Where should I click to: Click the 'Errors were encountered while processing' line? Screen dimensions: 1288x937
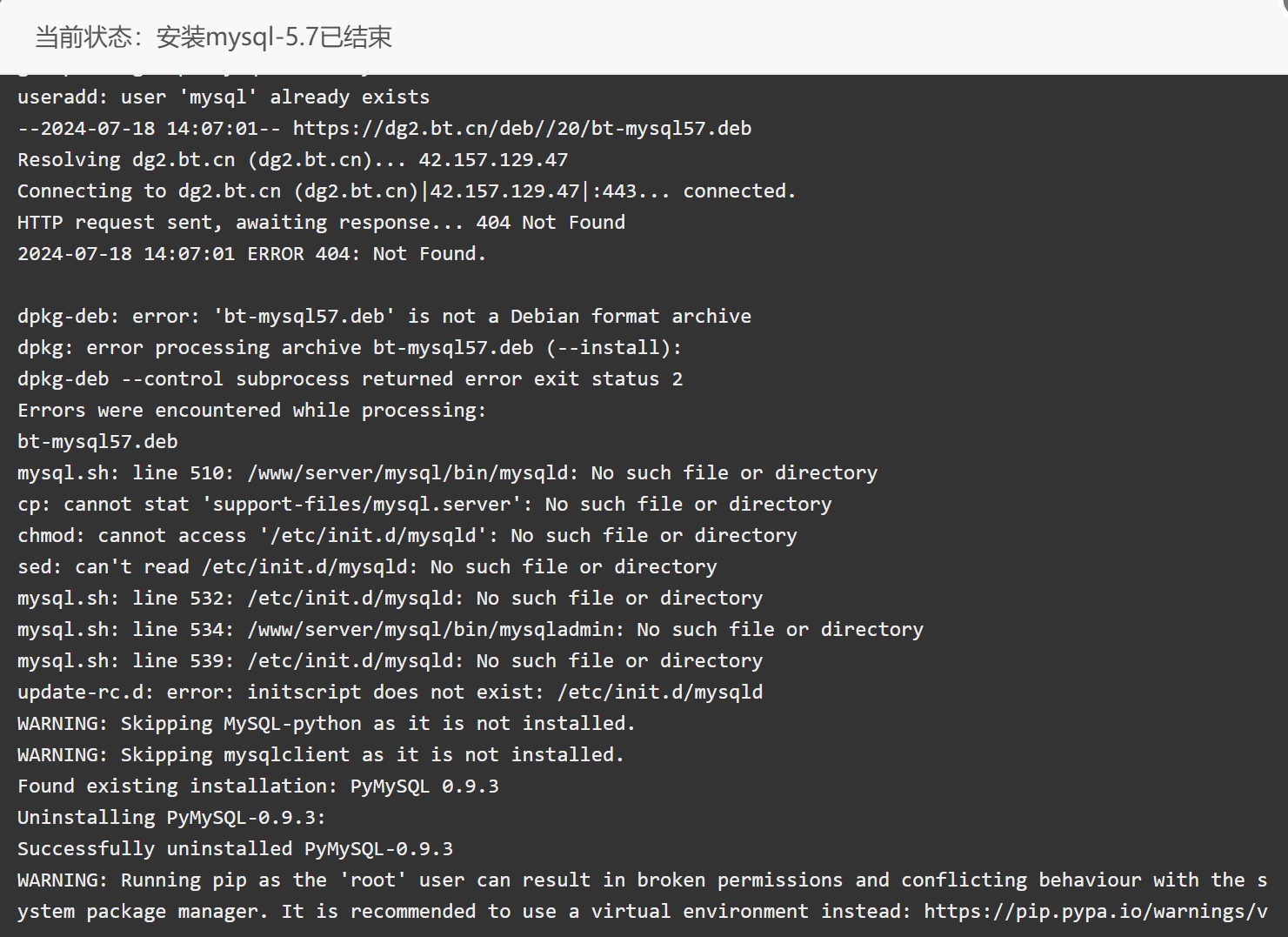pos(251,411)
